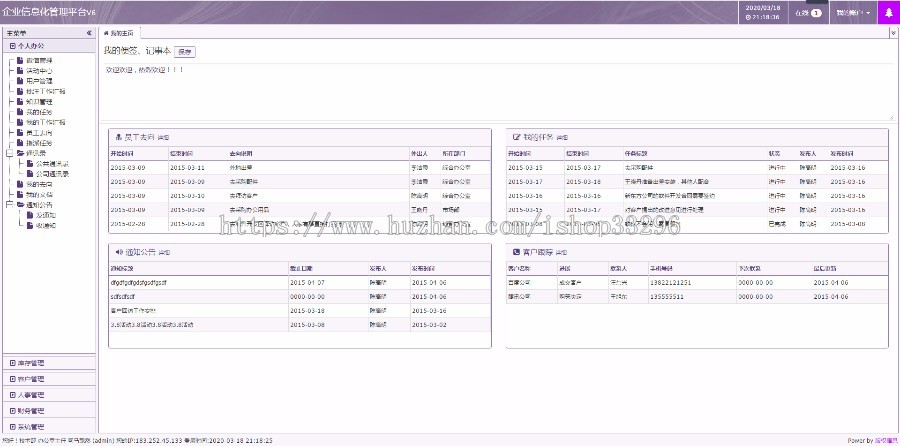The height and width of the screenshot is (446, 900).
Task: Click the 保存 button next to notepad title
Action: 185,52
